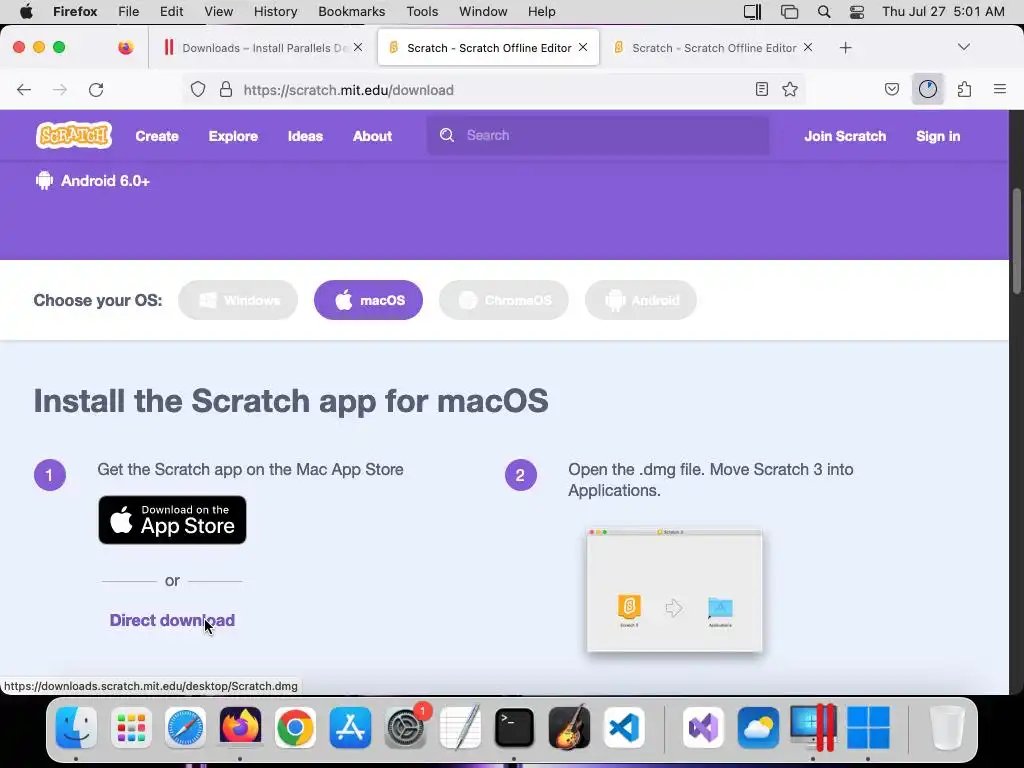This screenshot has width=1024, height=768.
Task: Reload the page with the refresh icon
Action: 96,89
